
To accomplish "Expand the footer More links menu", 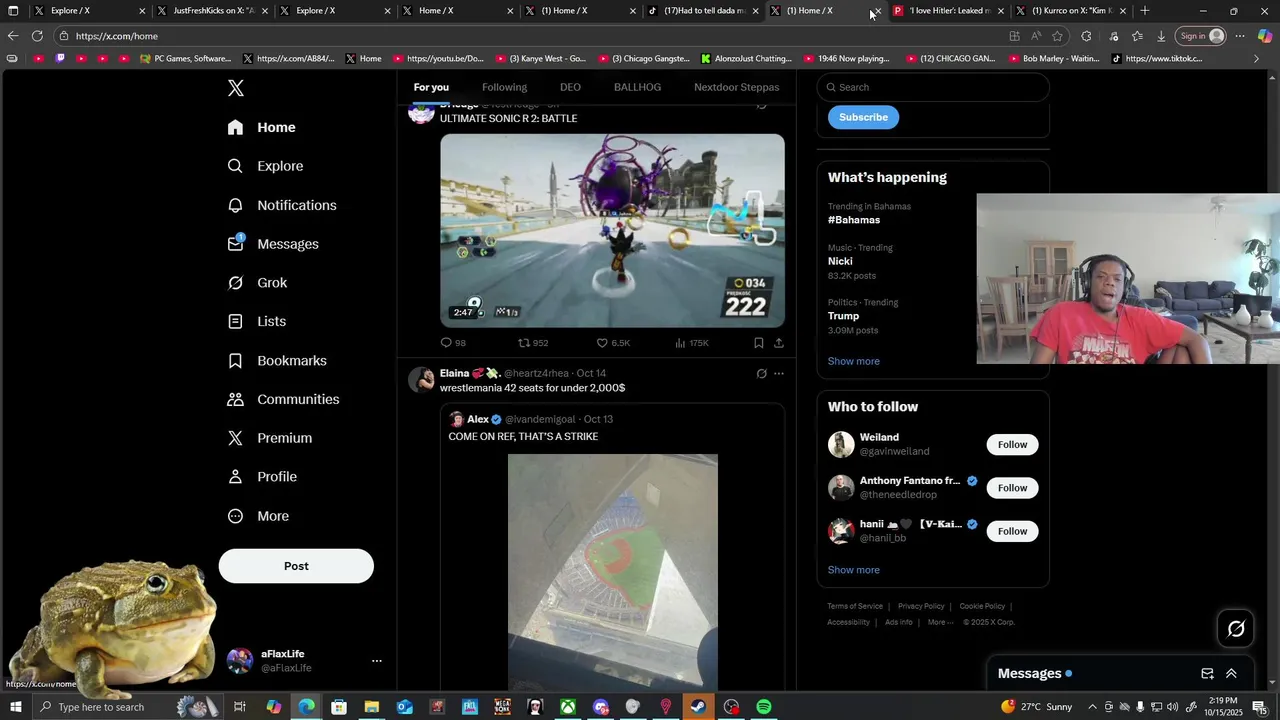I will 940,622.
